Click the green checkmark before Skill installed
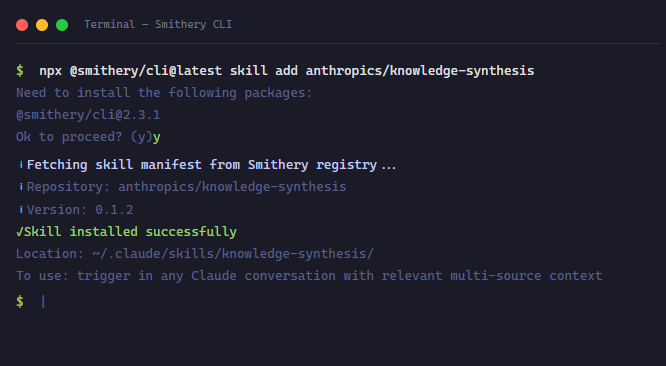This screenshot has height=366, width=666. (x=20, y=232)
